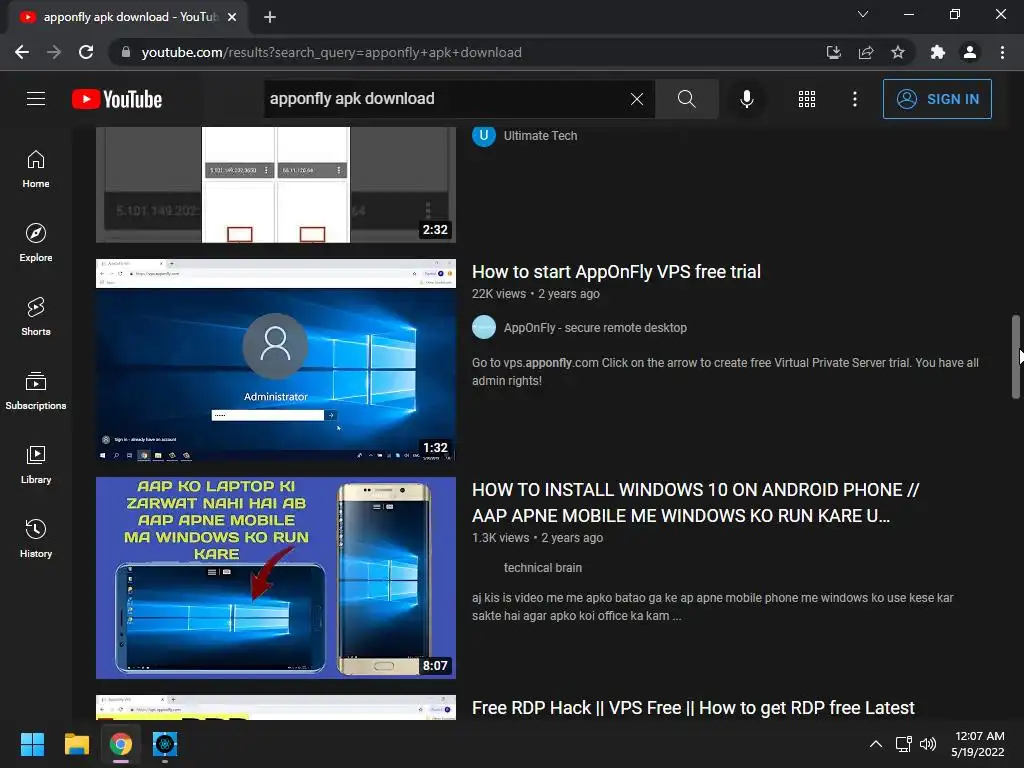
Task: Open the Windows Start menu
Action: click(32, 744)
